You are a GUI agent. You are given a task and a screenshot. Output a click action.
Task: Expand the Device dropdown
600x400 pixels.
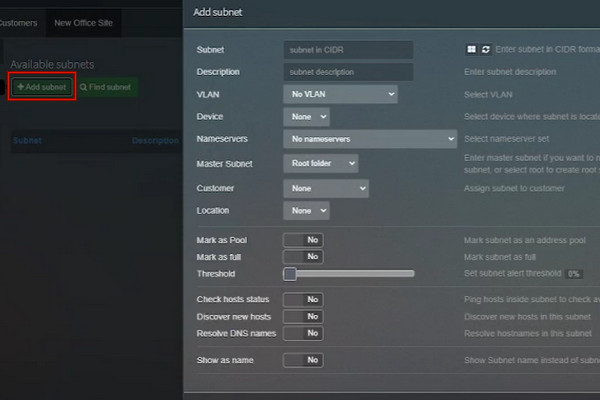307,117
